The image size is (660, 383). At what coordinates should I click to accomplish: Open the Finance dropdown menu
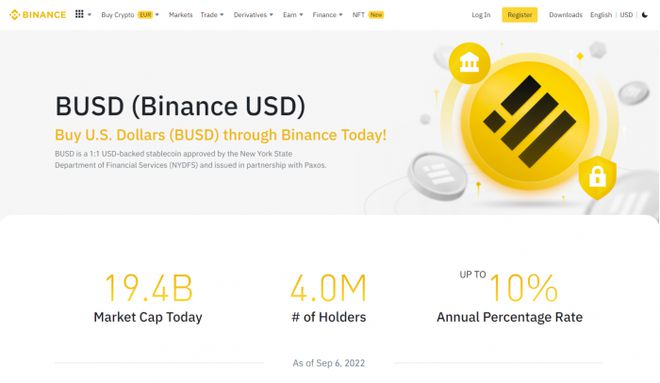pyautogui.click(x=327, y=15)
